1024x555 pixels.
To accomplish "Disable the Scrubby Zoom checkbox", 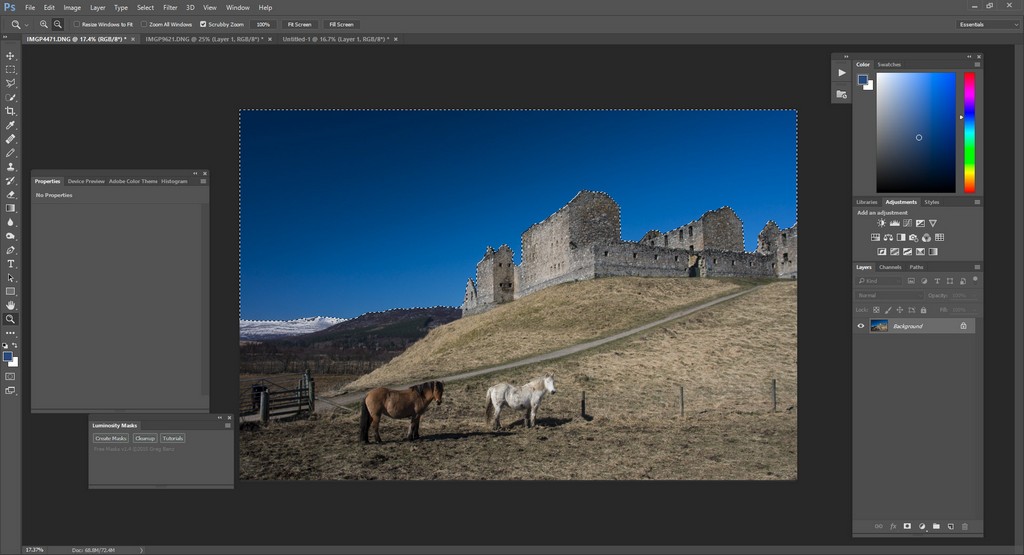I will point(204,24).
